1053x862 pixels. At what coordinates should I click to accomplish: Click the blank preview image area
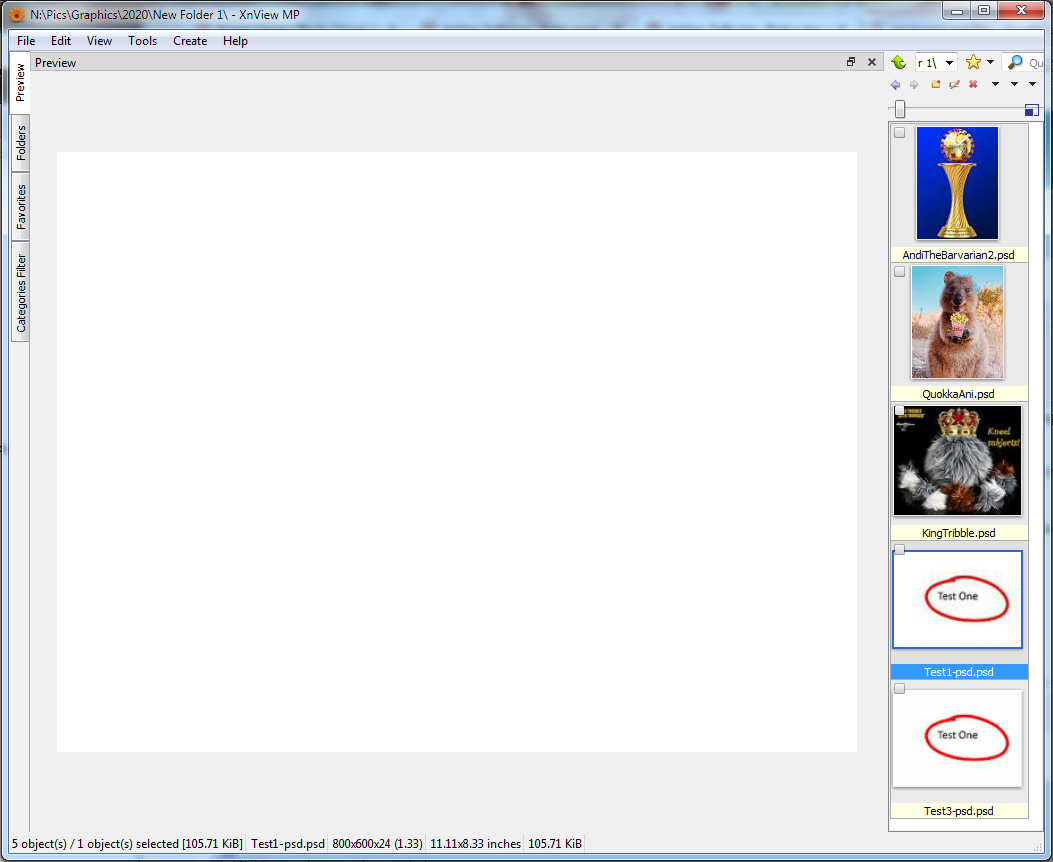pos(457,452)
